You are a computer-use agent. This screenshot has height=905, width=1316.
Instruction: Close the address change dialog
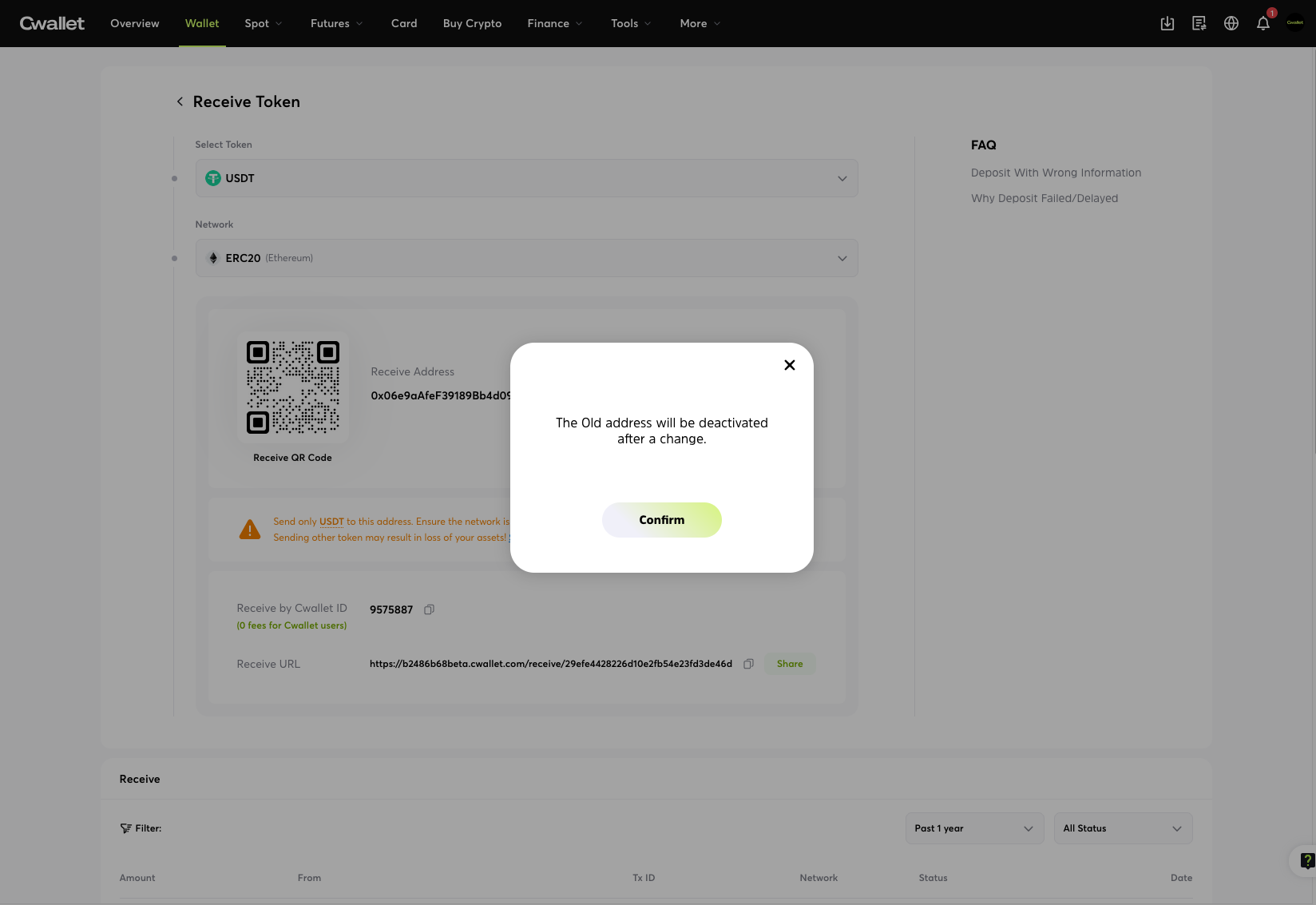(789, 365)
